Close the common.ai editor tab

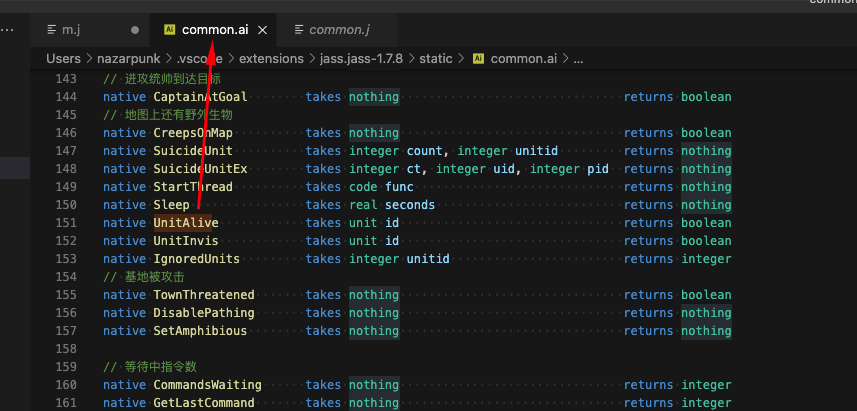tap(263, 30)
